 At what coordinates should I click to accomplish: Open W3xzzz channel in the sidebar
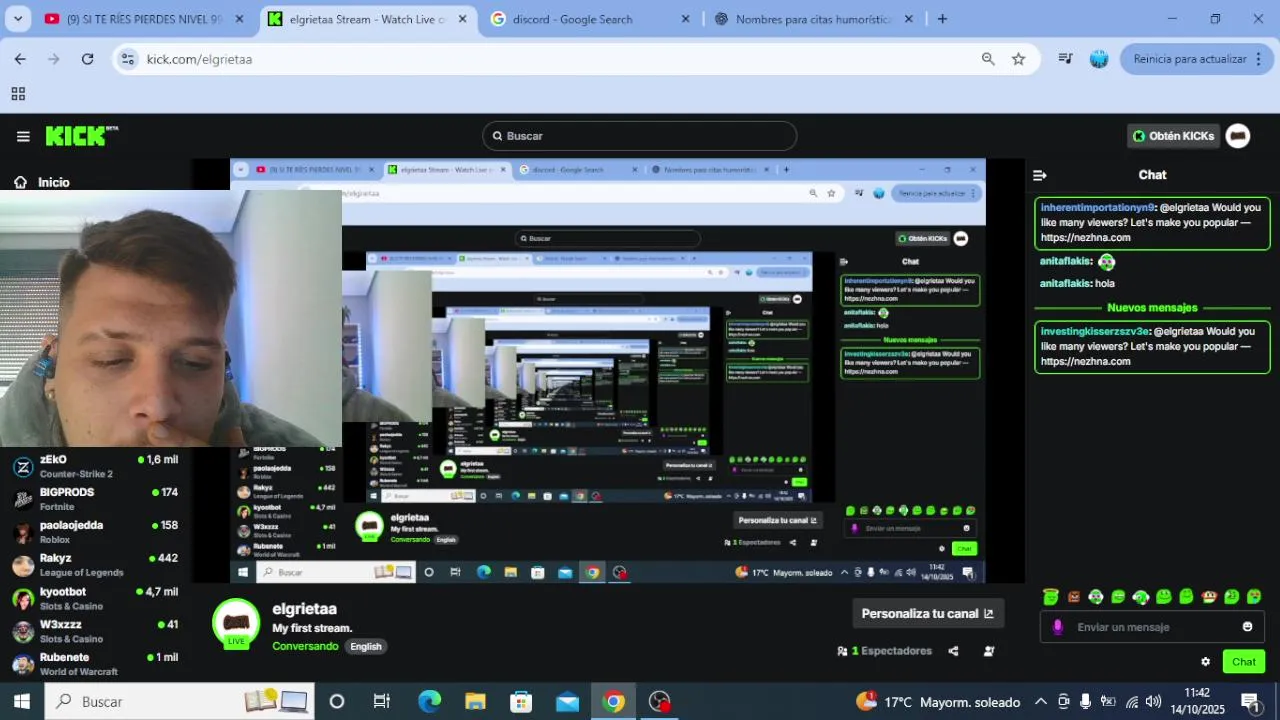[95, 631]
